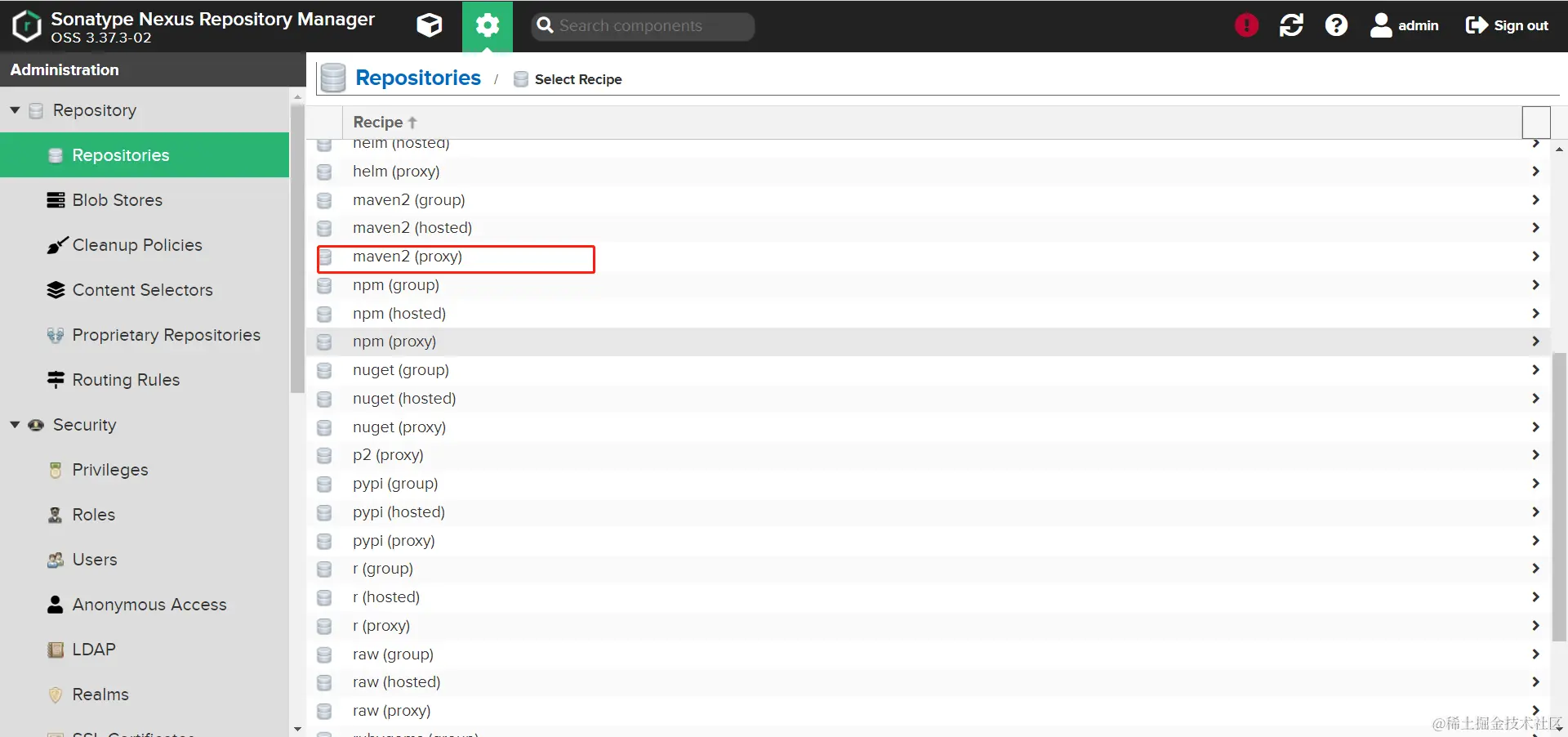Screen dimensions: 1568x737
Task: Click the admin user icon
Action: (1381, 25)
